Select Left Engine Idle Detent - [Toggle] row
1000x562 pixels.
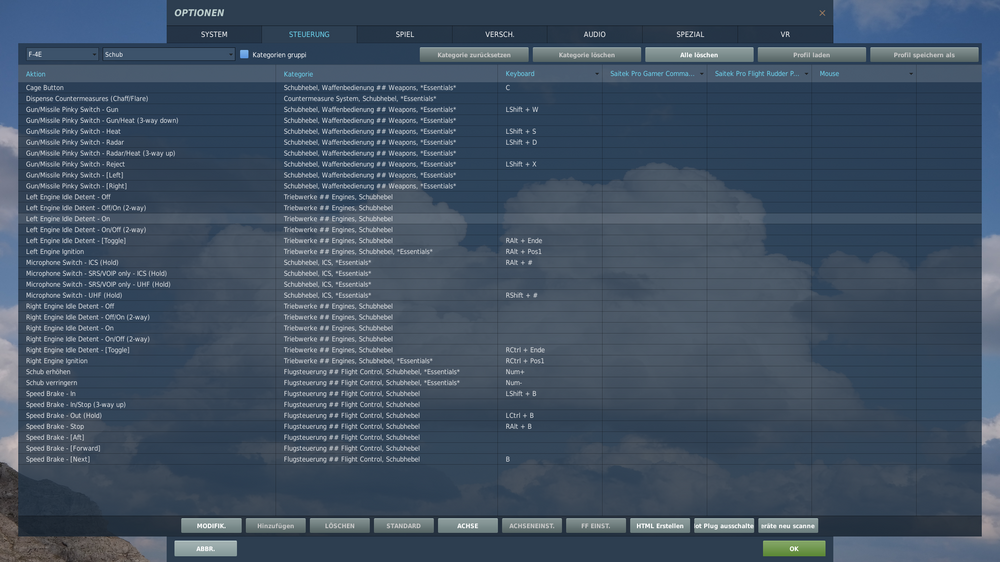point(499,240)
